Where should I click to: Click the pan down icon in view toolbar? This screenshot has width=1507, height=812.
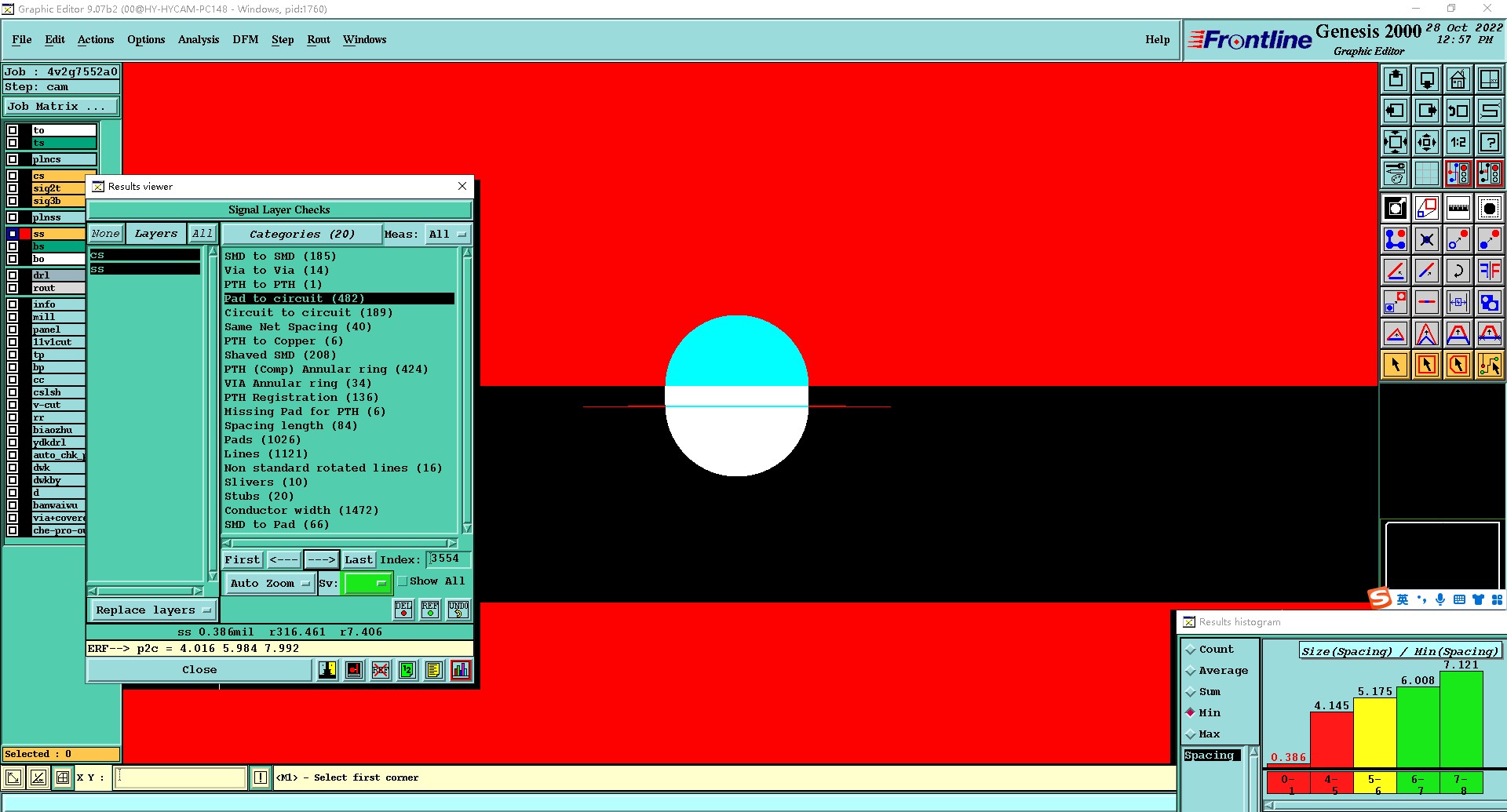click(1427, 79)
